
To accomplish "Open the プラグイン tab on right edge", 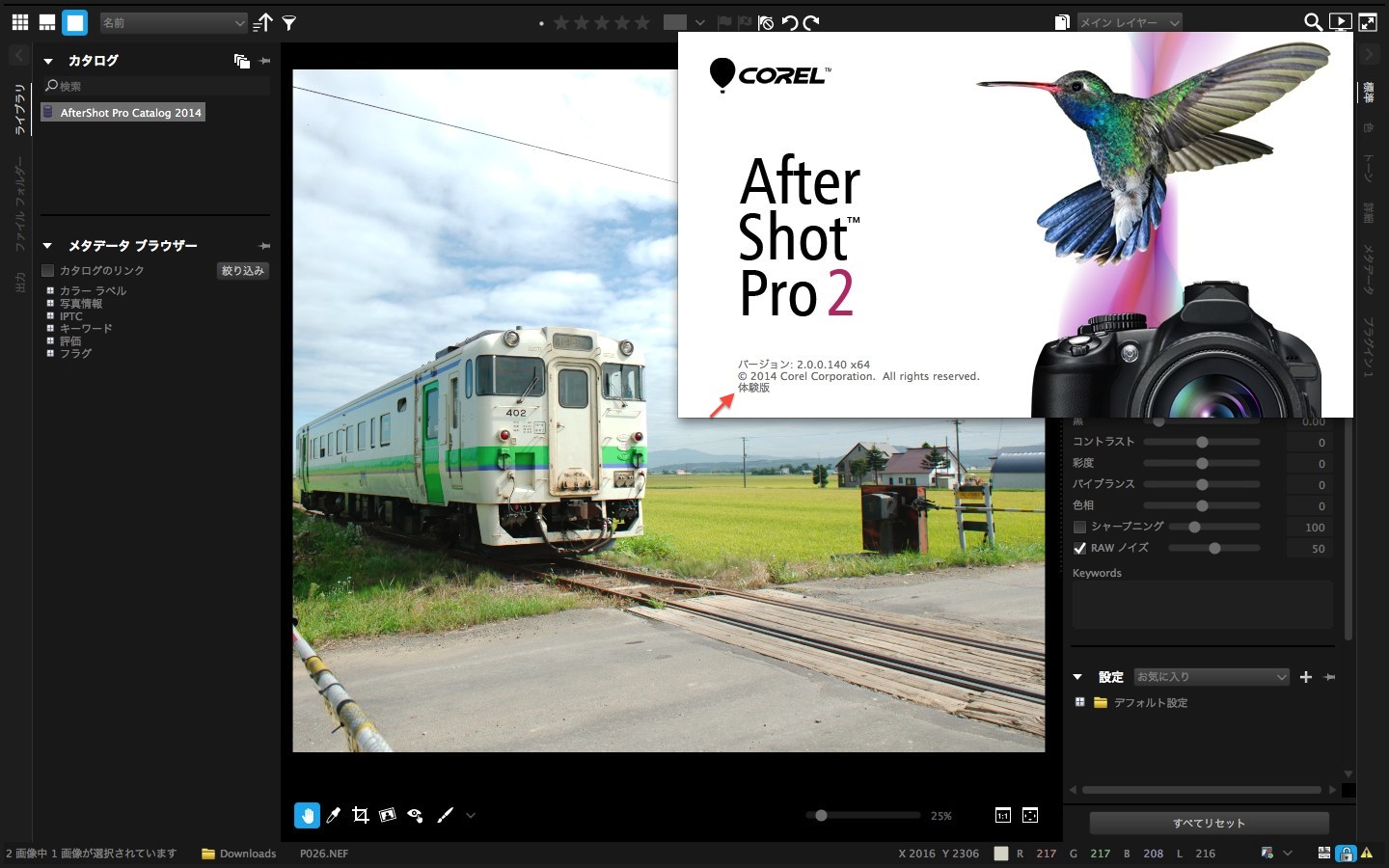I will (1368, 346).
